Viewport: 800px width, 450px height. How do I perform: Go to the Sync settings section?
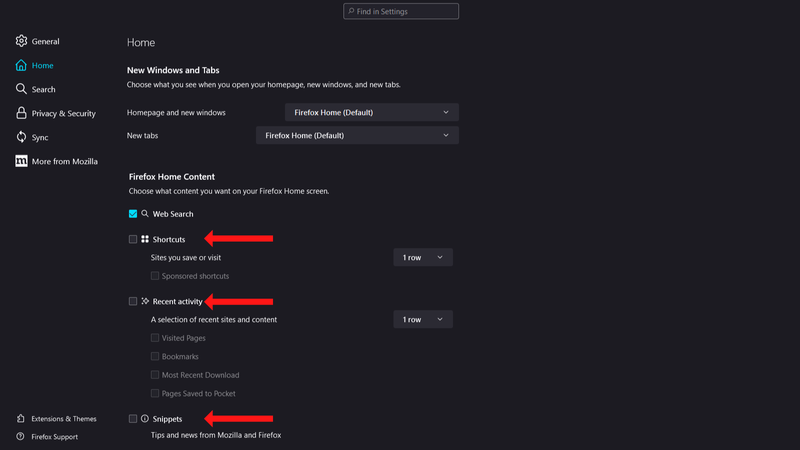(x=40, y=138)
